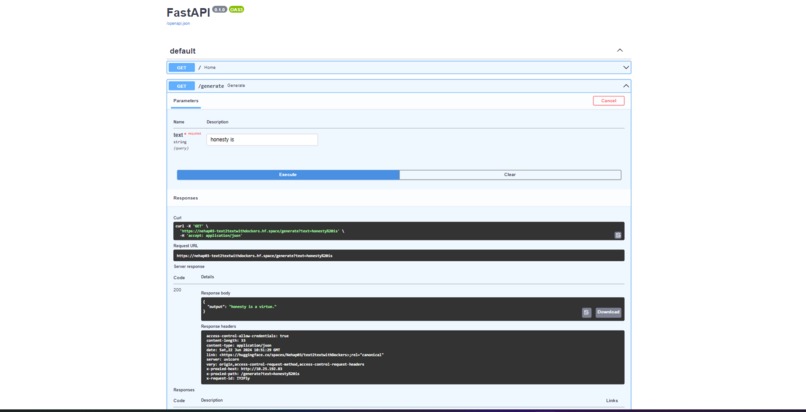Collapse the /generate endpoint chevron
Viewport: 806px width, 412px height.
point(626,86)
